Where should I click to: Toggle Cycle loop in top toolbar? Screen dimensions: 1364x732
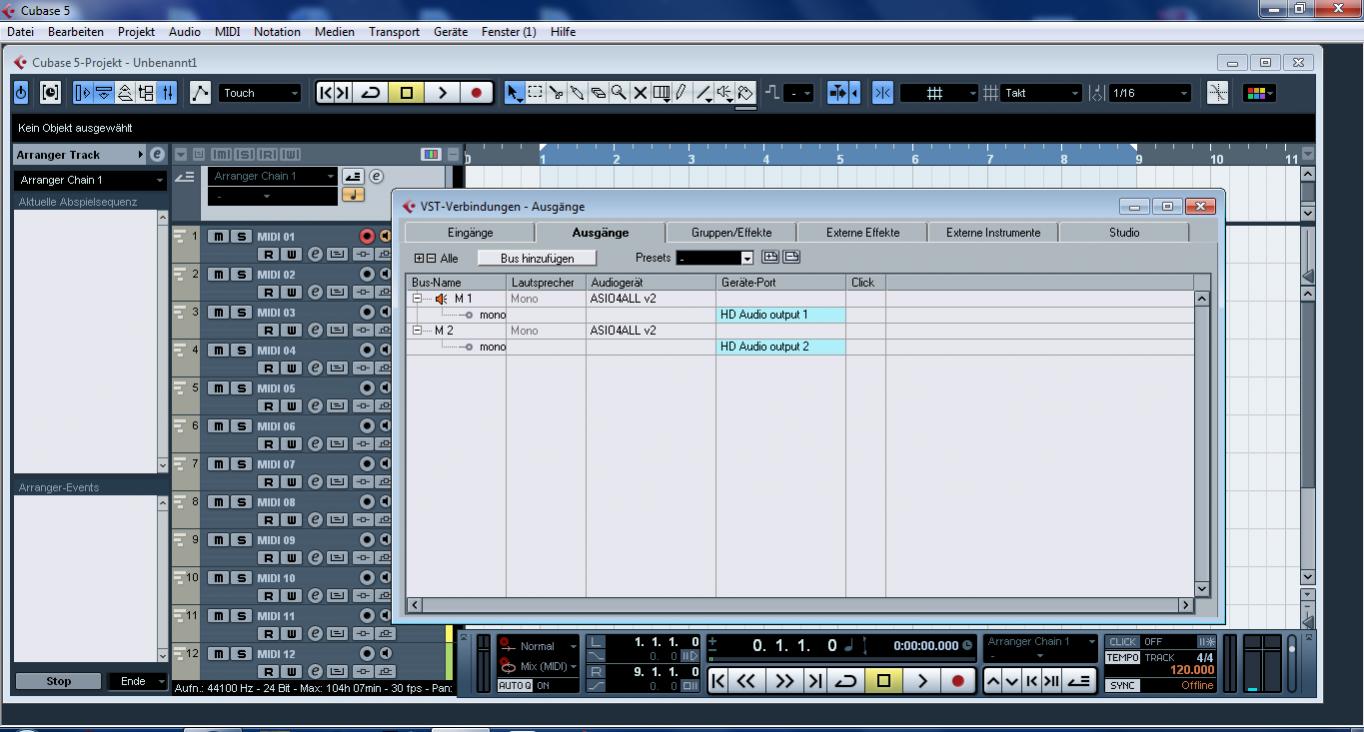click(371, 93)
